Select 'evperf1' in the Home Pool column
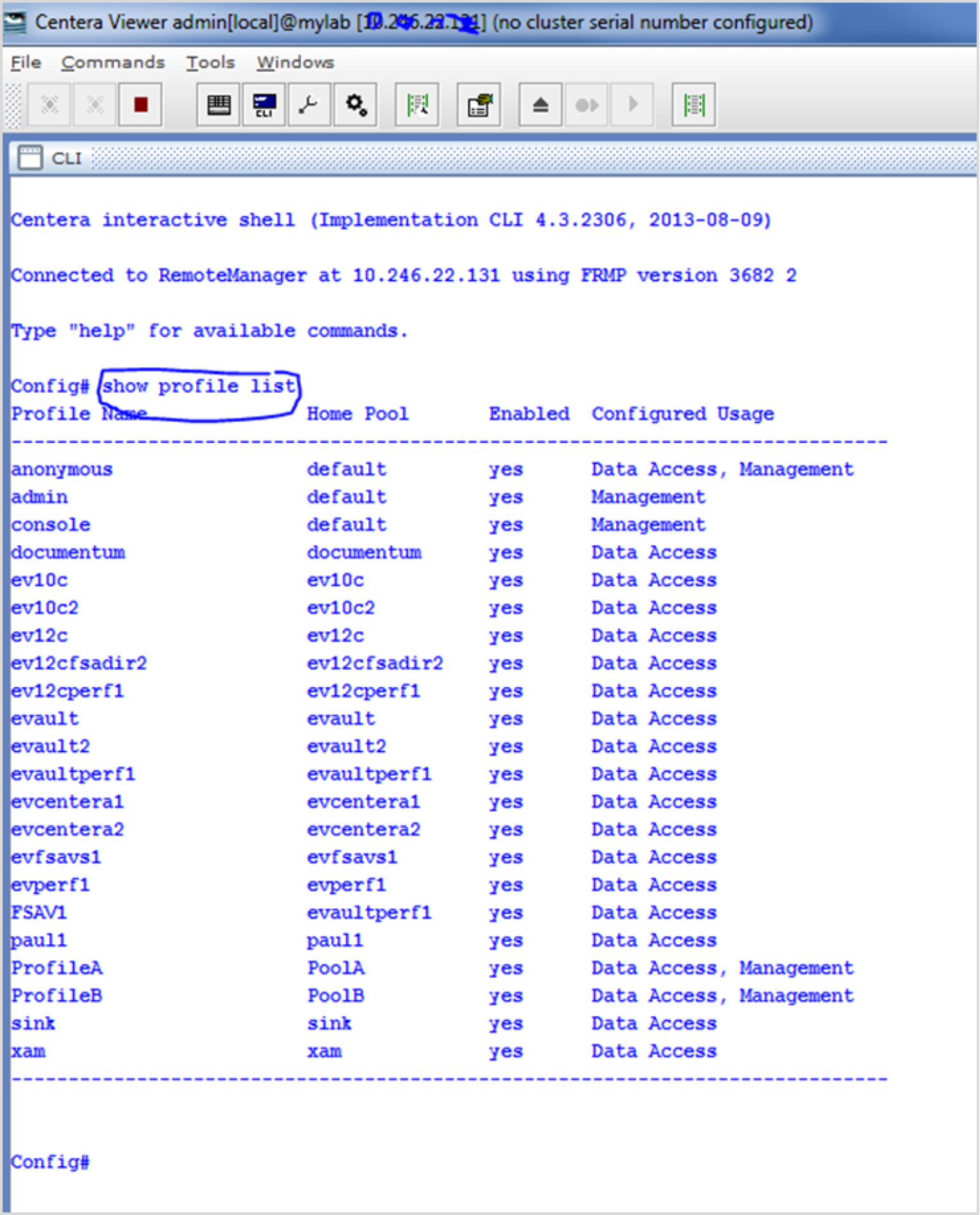Screen dimensions: 980x1215 pos(347,885)
